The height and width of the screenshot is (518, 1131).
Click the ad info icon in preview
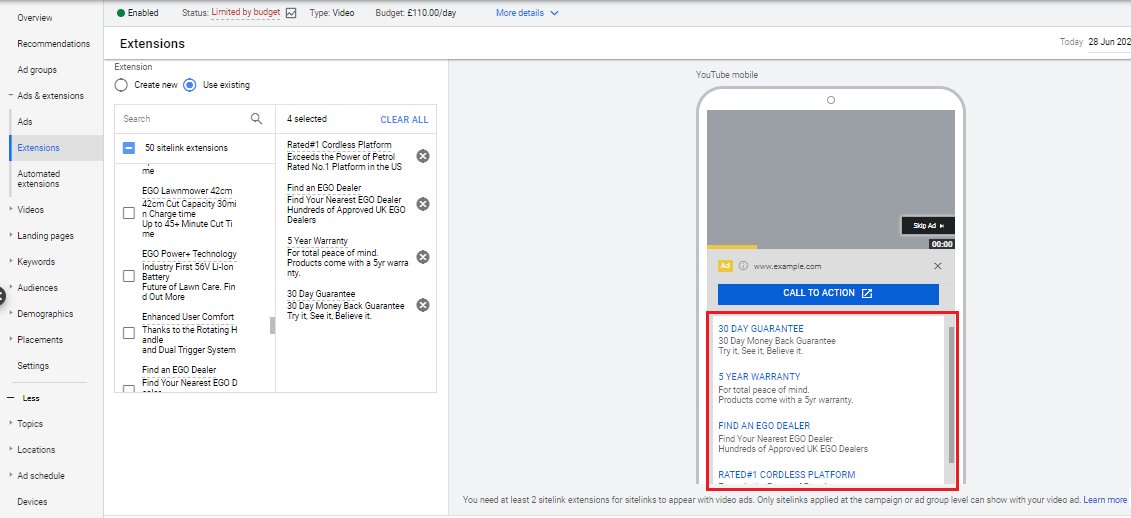click(x=743, y=266)
